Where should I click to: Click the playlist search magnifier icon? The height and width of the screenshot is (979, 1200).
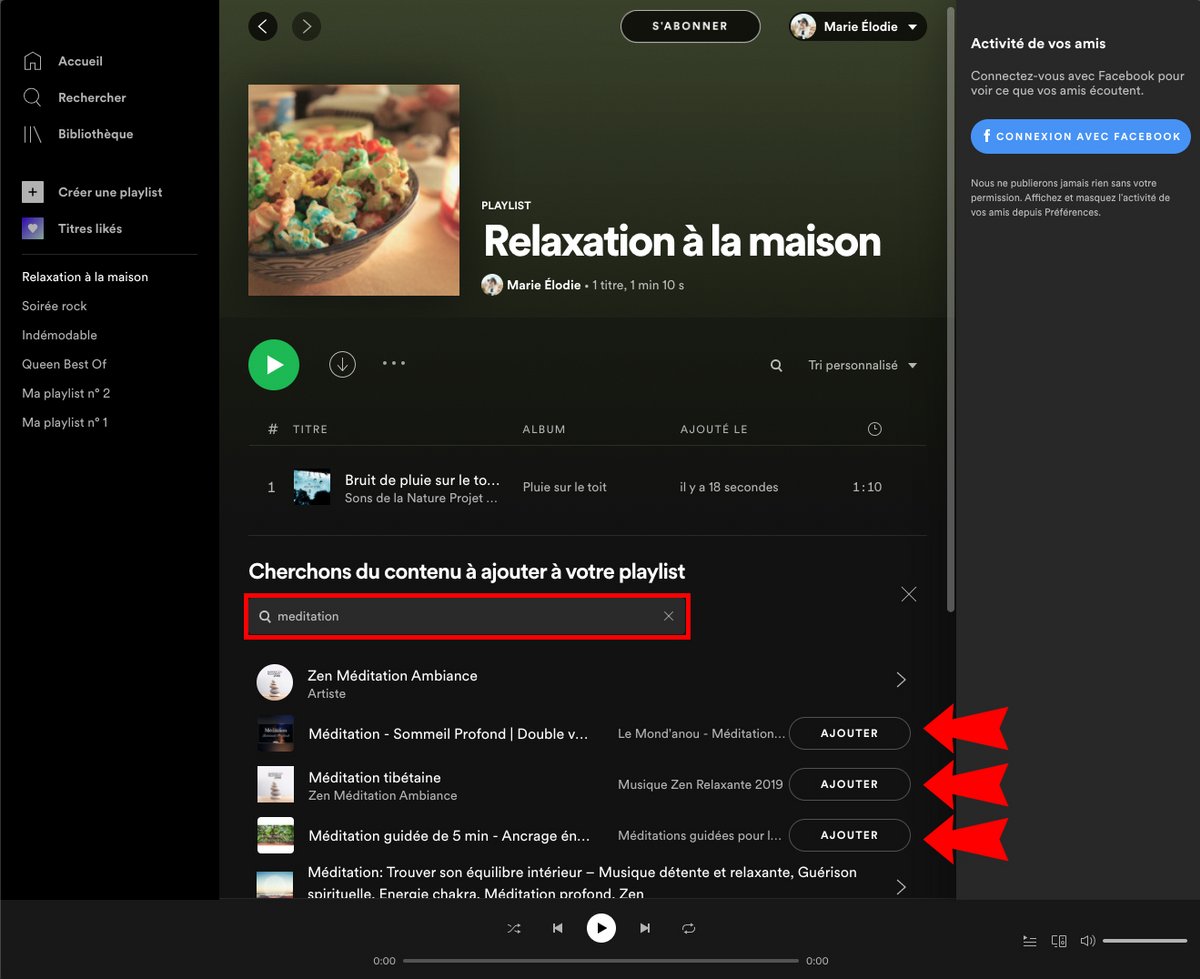(776, 366)
